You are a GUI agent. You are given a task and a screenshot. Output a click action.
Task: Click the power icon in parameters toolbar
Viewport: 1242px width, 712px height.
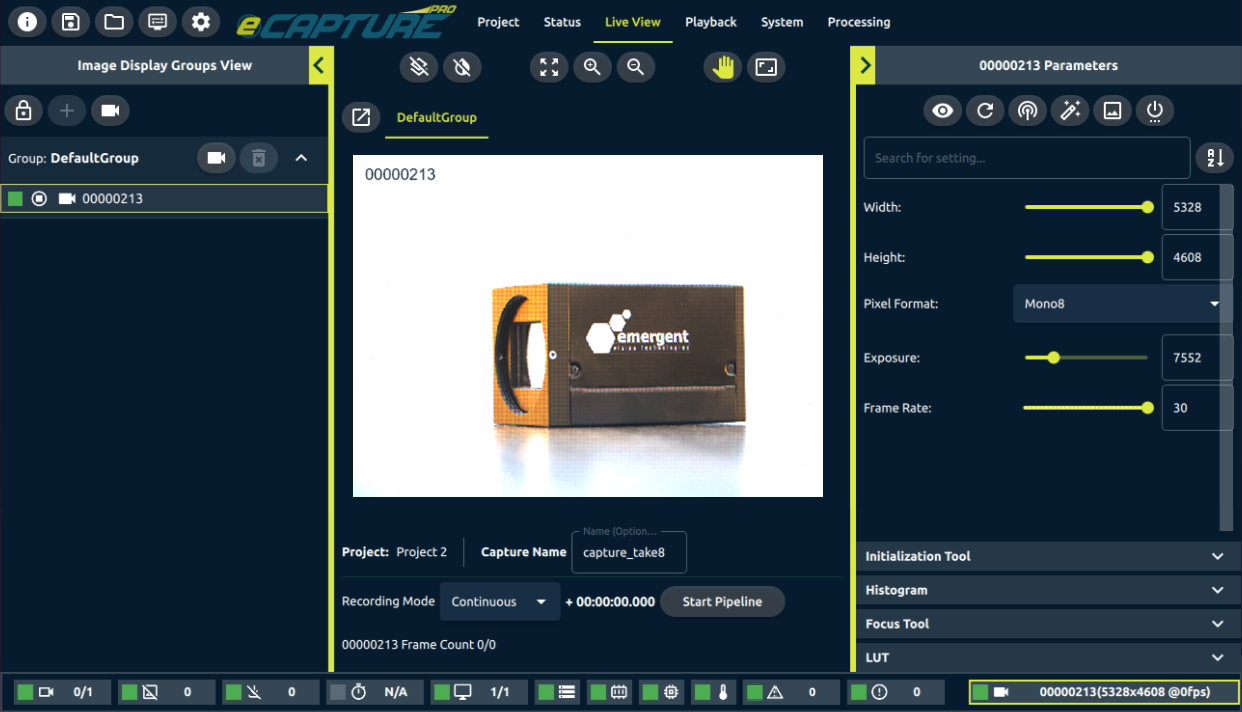[1155, 110]
